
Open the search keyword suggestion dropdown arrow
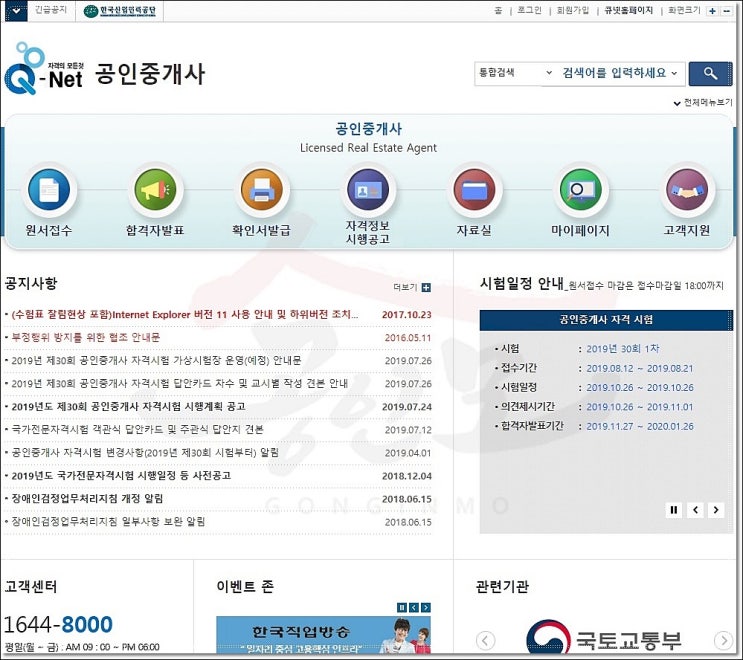tap(674, 73)
